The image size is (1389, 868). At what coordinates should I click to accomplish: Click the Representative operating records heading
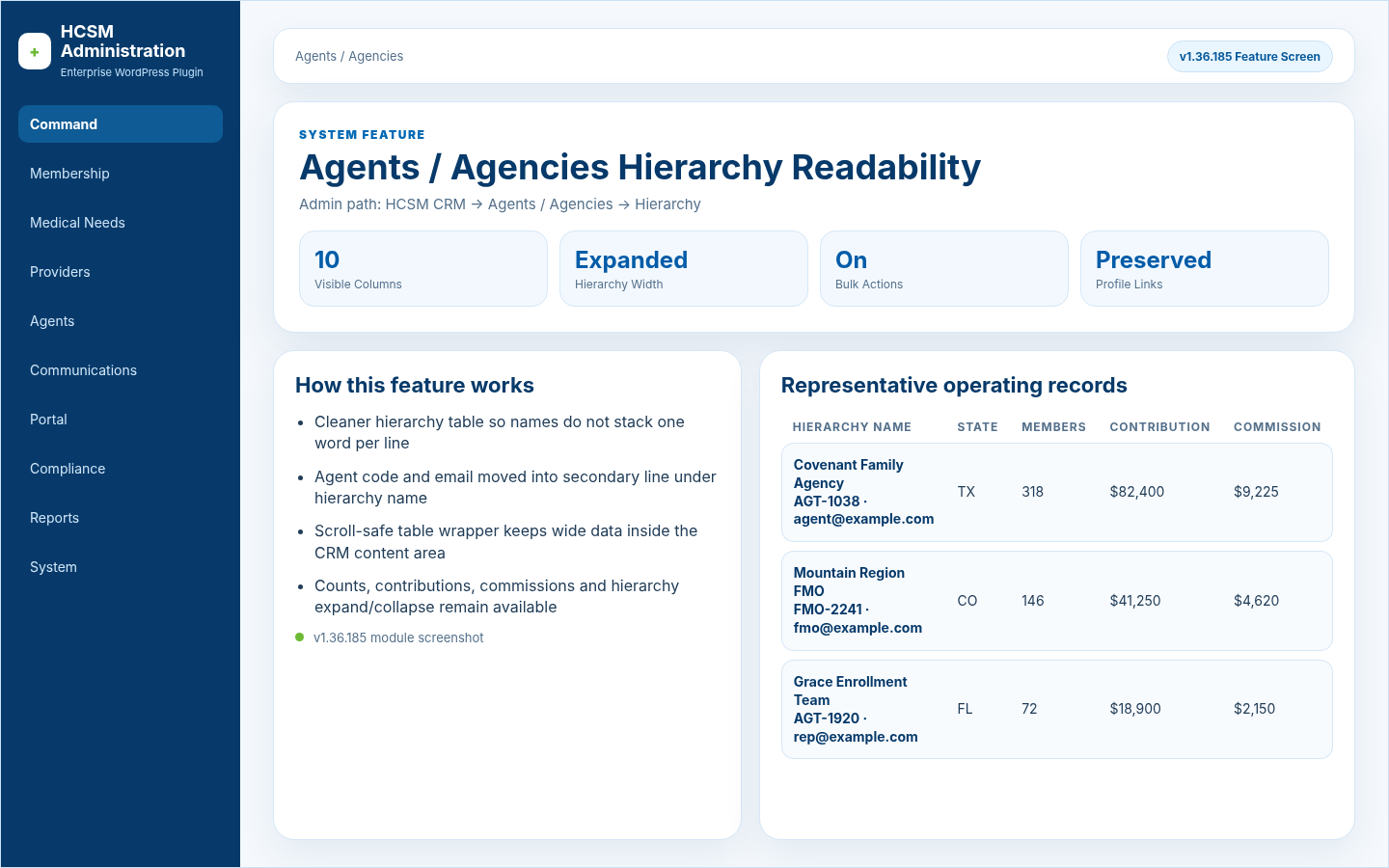(954, 386)
